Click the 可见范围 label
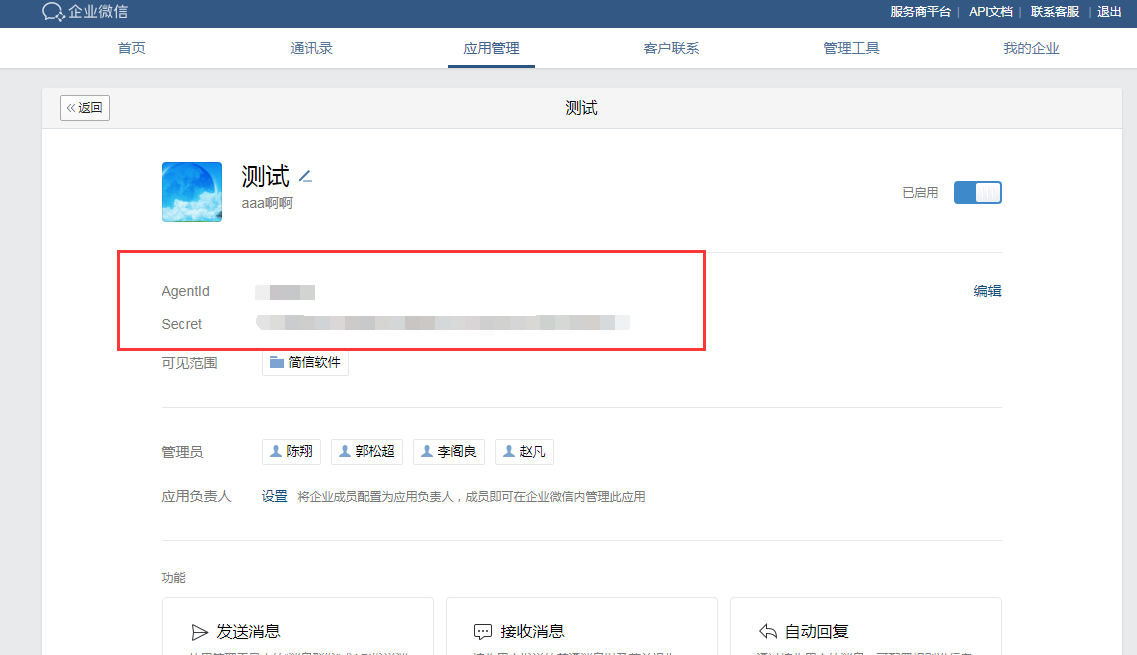The height and width of the screenshot is (655, 1137). [189, 363]
